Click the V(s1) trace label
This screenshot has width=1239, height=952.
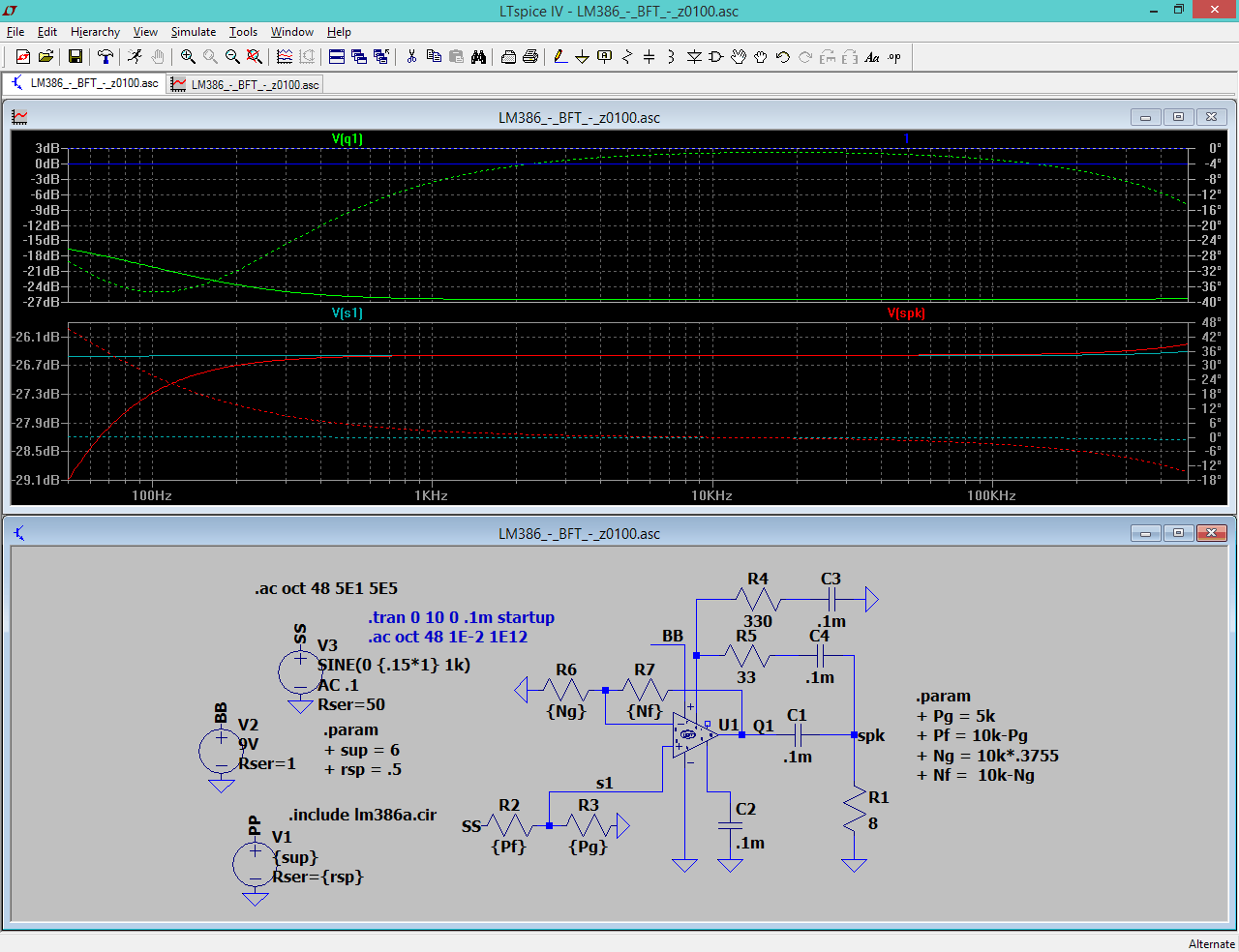pos(348,312)
